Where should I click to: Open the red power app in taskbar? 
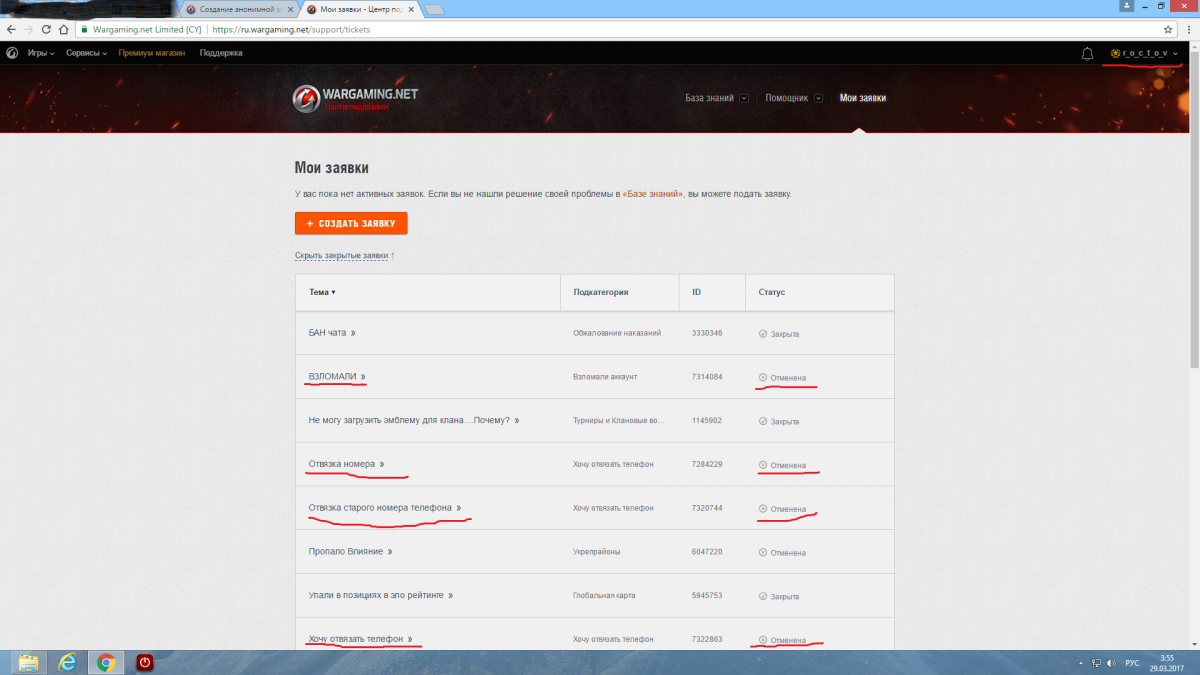point(145,662)
